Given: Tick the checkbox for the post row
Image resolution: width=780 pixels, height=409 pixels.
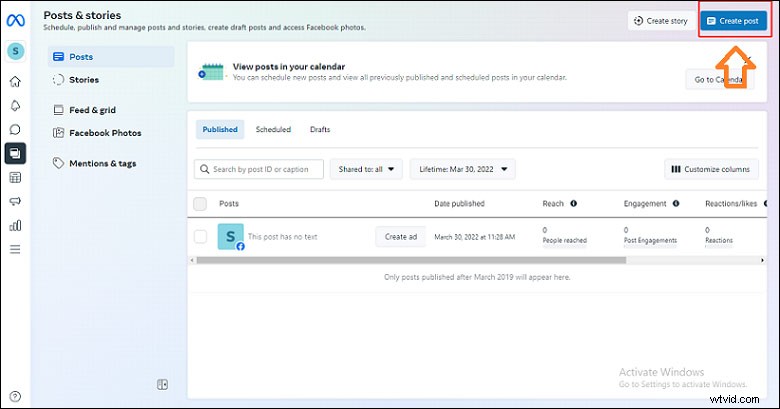Looking at the screenshot, I should pos(200,236).
